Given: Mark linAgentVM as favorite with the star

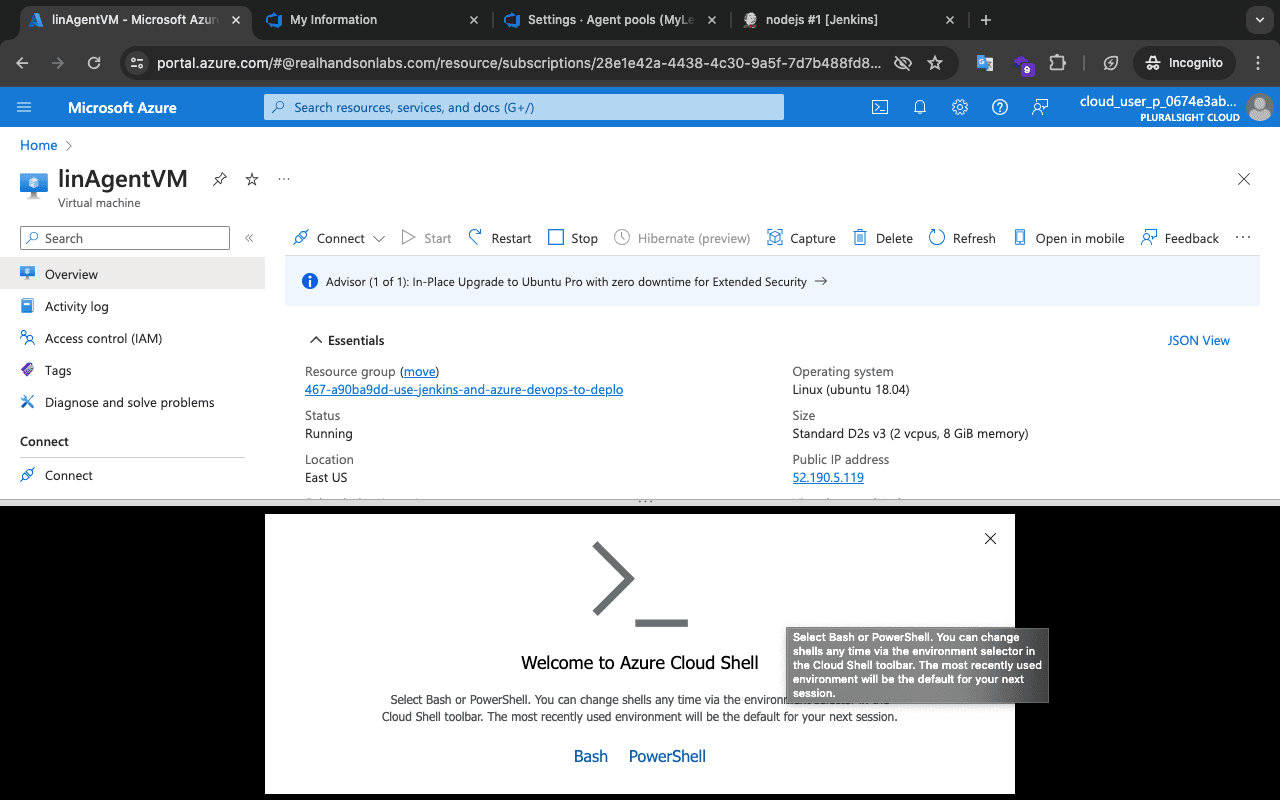Looking at the screenshot, I should pyautogui.click(x=252, y=179).
